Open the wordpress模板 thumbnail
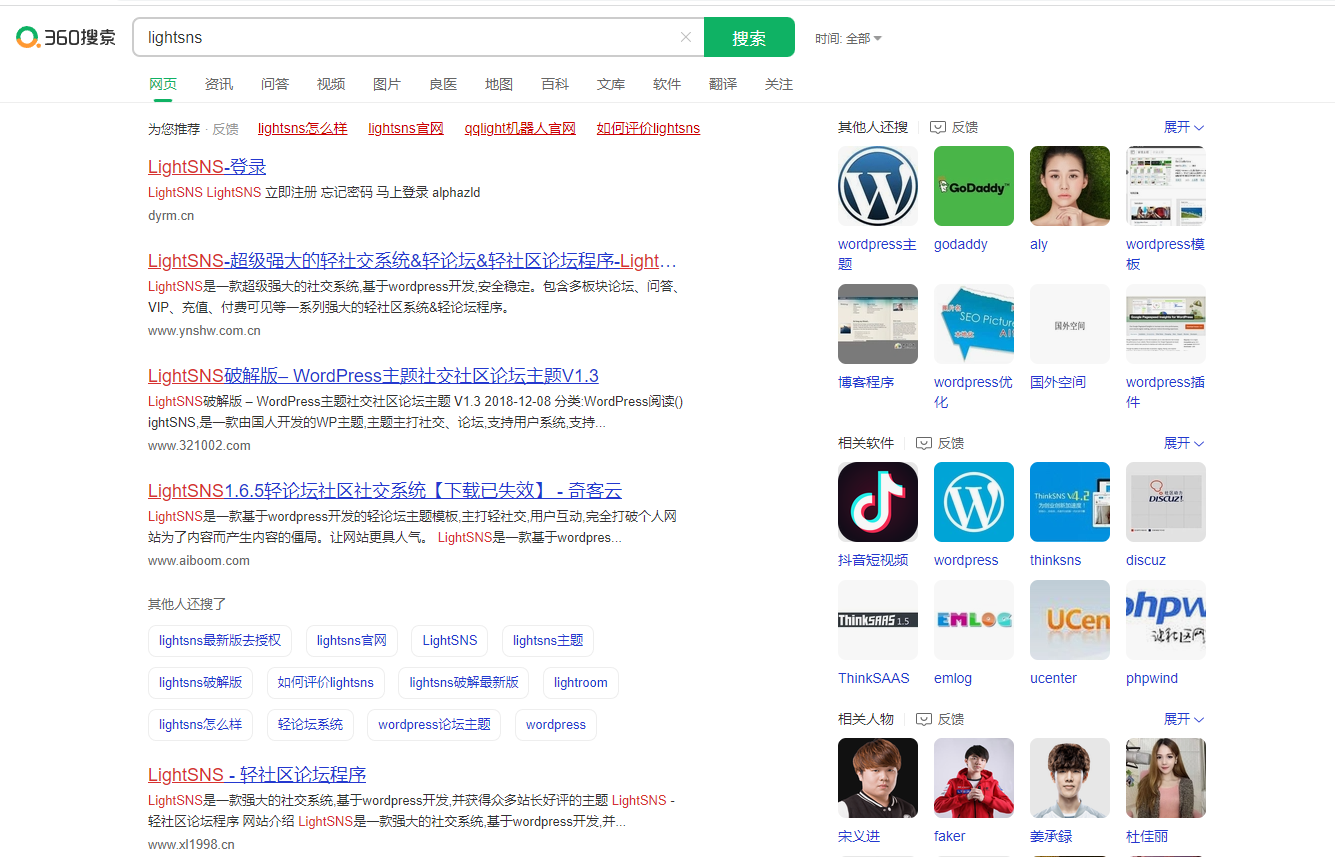Viewport: 1335px width, 857px height. pyautogui.click(x=1166, y=186)
